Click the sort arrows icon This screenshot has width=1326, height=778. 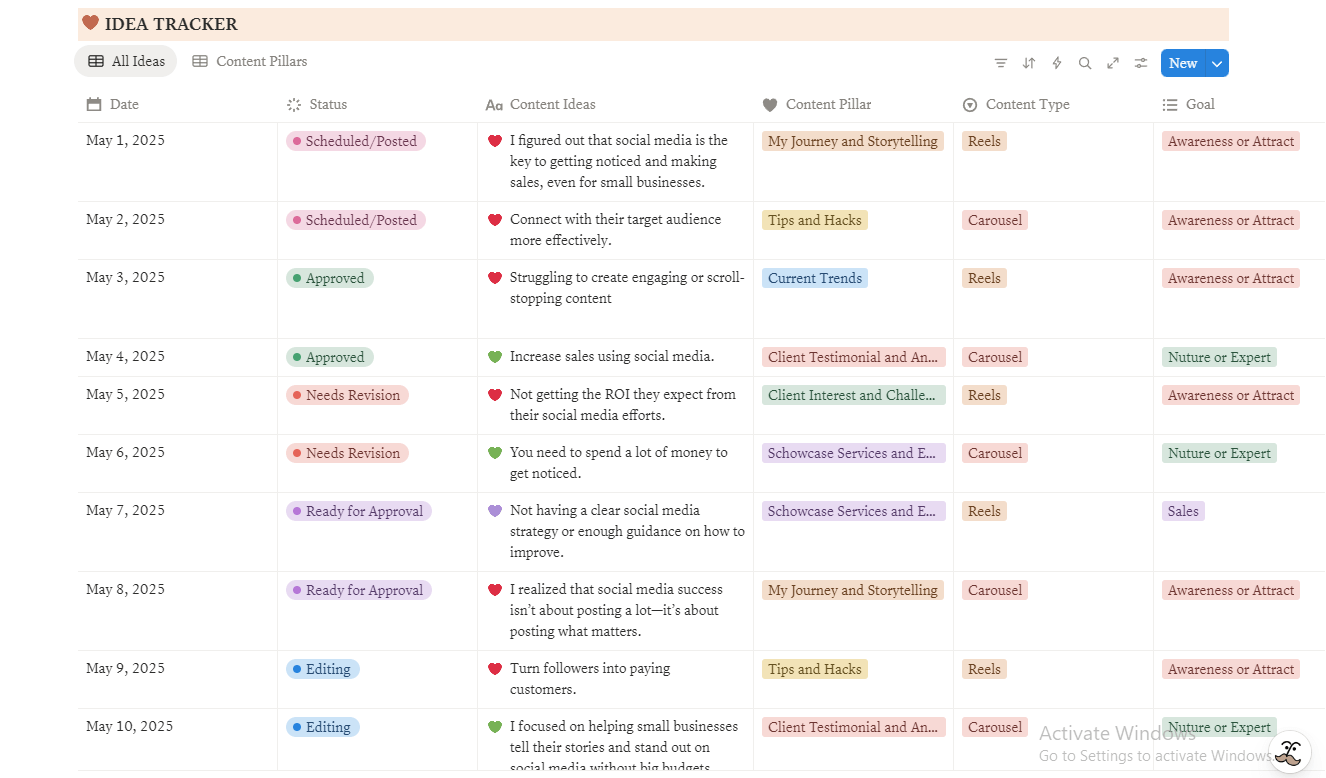[x=1028, y=63]
